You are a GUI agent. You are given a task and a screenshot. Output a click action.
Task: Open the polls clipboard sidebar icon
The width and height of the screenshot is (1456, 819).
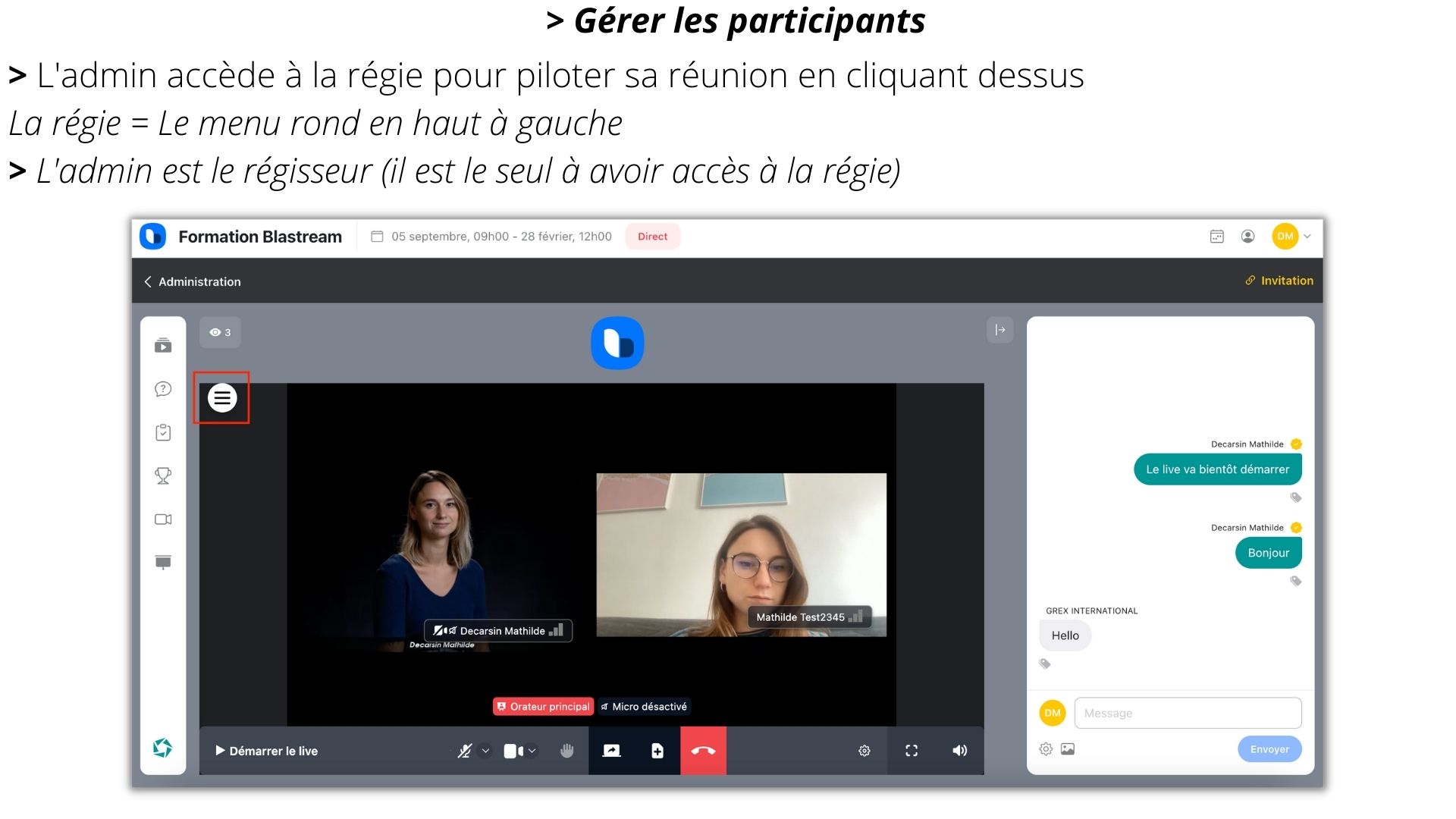tap(163, 432)
